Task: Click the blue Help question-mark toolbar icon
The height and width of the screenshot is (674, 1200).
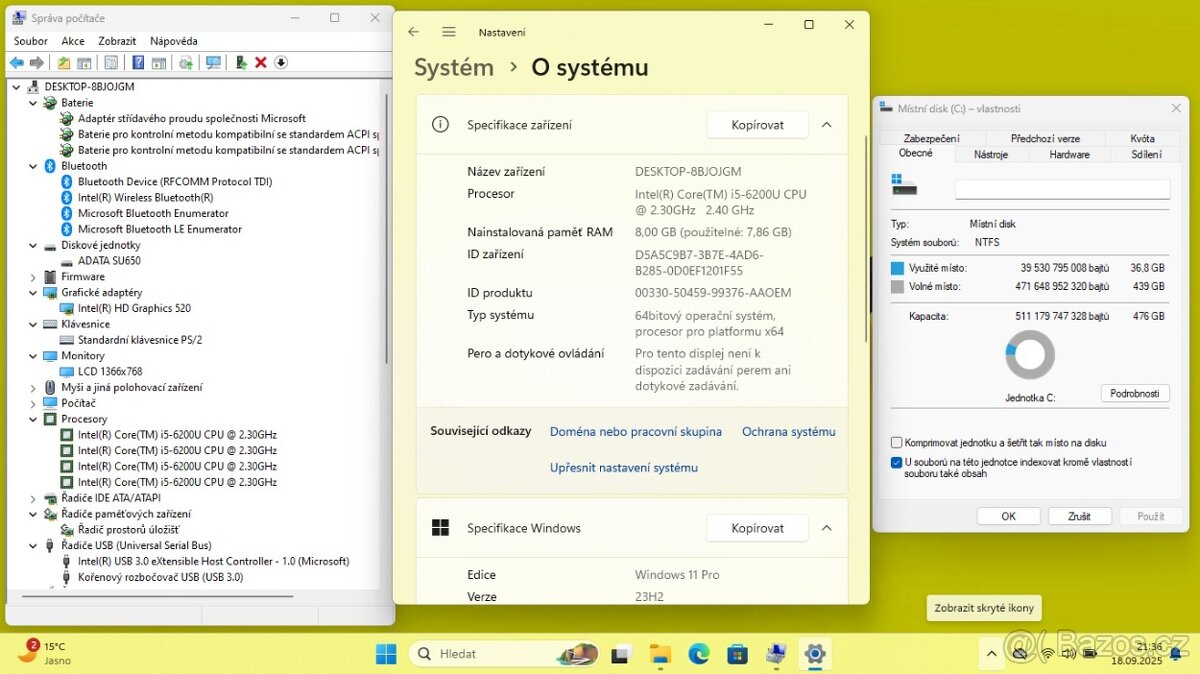Action: click(138, 63)
